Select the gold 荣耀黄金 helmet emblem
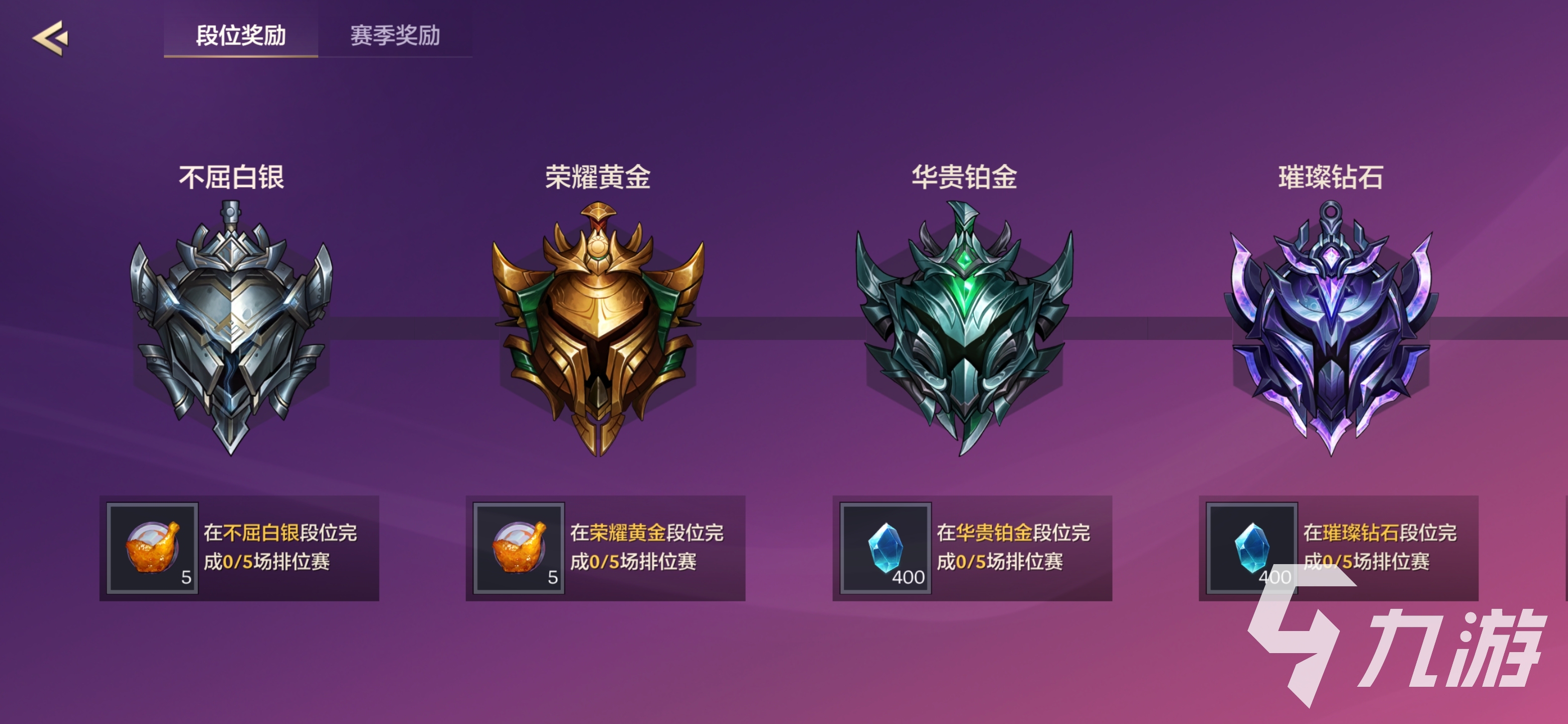1568x724 pixels. coord(599,329)
